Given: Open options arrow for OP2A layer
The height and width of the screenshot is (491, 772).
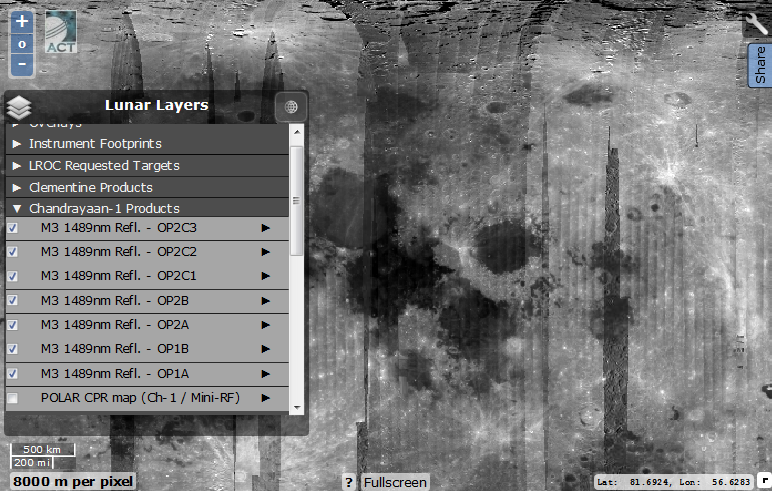Looking at the screenshot, I should click(265, 325).
